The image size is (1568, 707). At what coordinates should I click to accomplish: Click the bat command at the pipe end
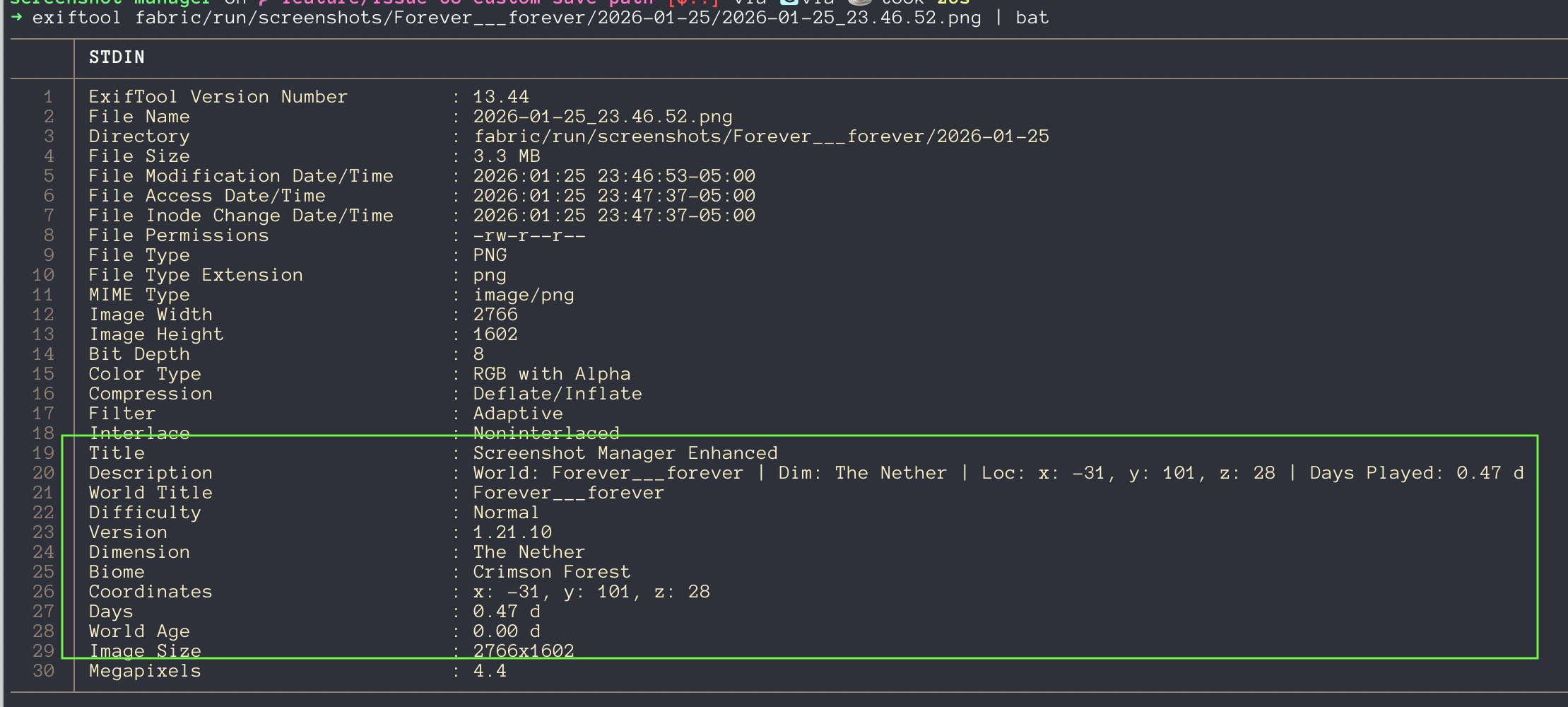point(1032,18)
